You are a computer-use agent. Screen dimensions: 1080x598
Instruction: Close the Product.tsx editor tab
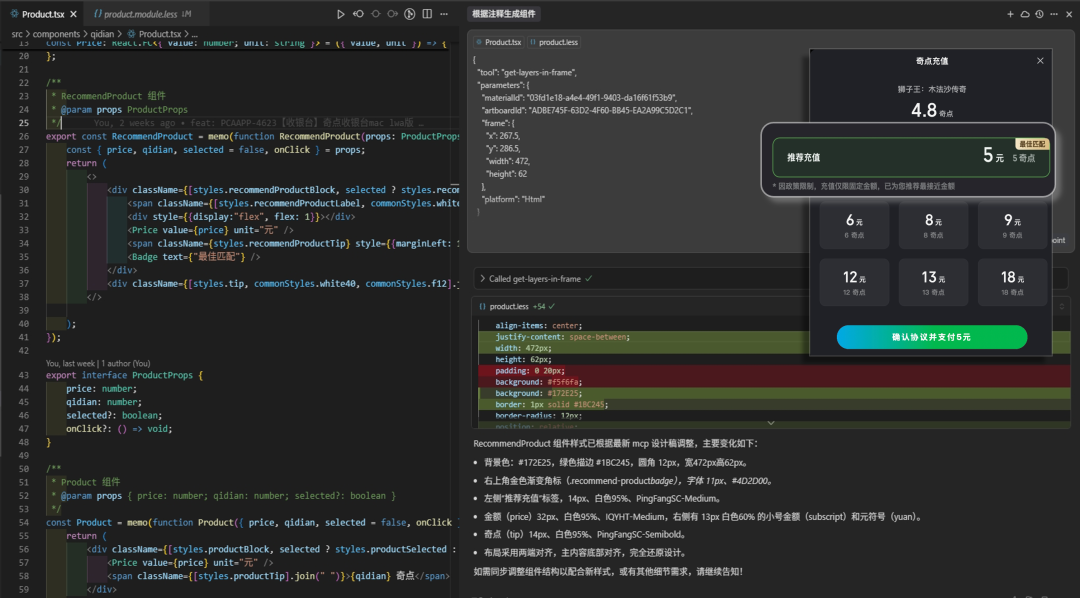(x=74, y=14)
